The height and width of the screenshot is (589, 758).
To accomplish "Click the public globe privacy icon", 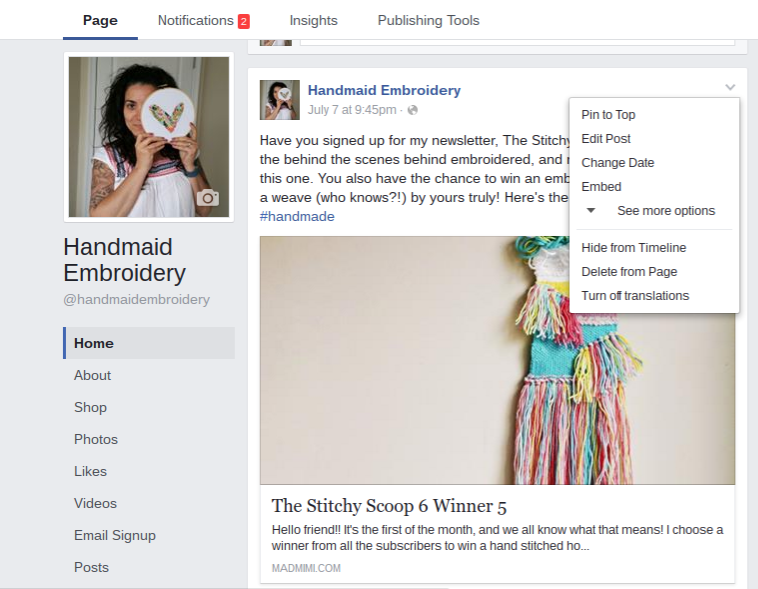I will 412,110.
